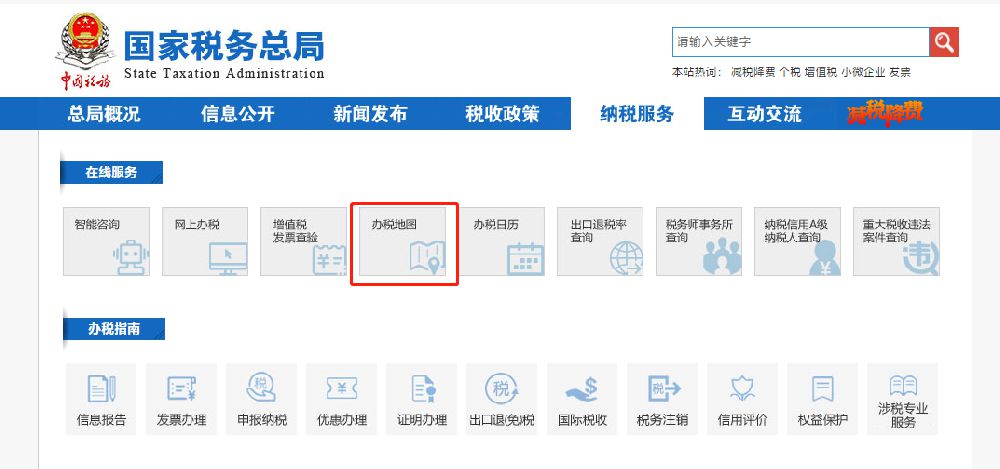Open the 权益保护 guide icon
Screen dimensions: 1000x469
pyautogui.click(x=823, y=399)
